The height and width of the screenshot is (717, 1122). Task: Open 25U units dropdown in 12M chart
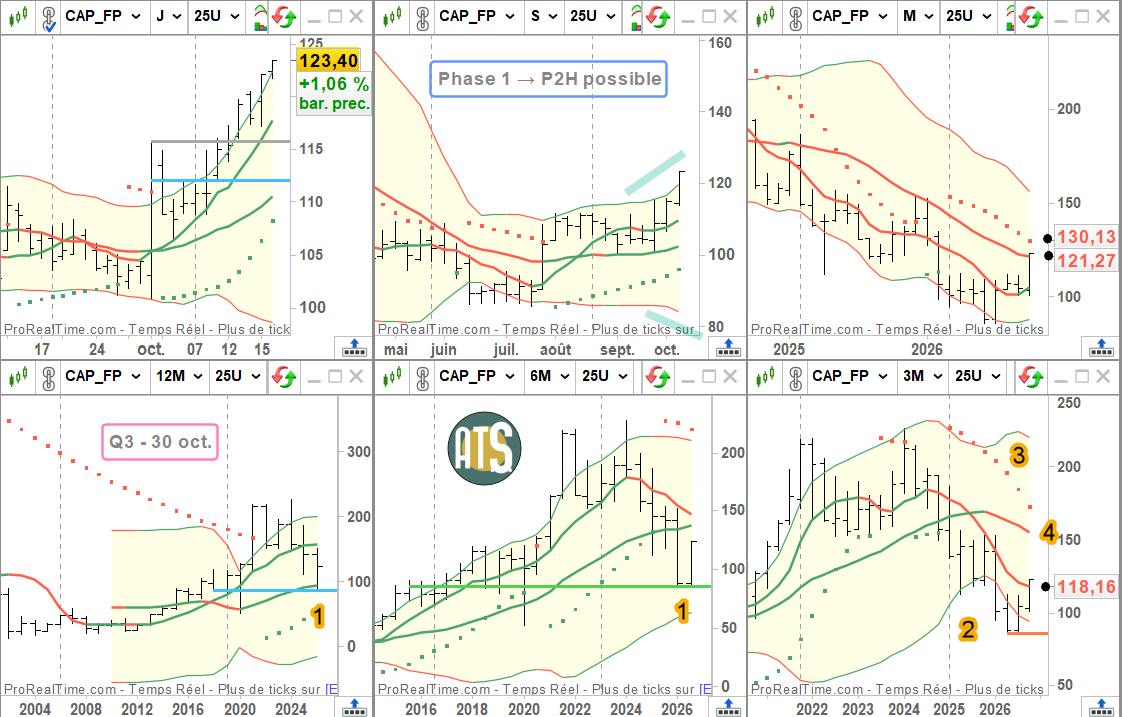click(x=238, y=376)
